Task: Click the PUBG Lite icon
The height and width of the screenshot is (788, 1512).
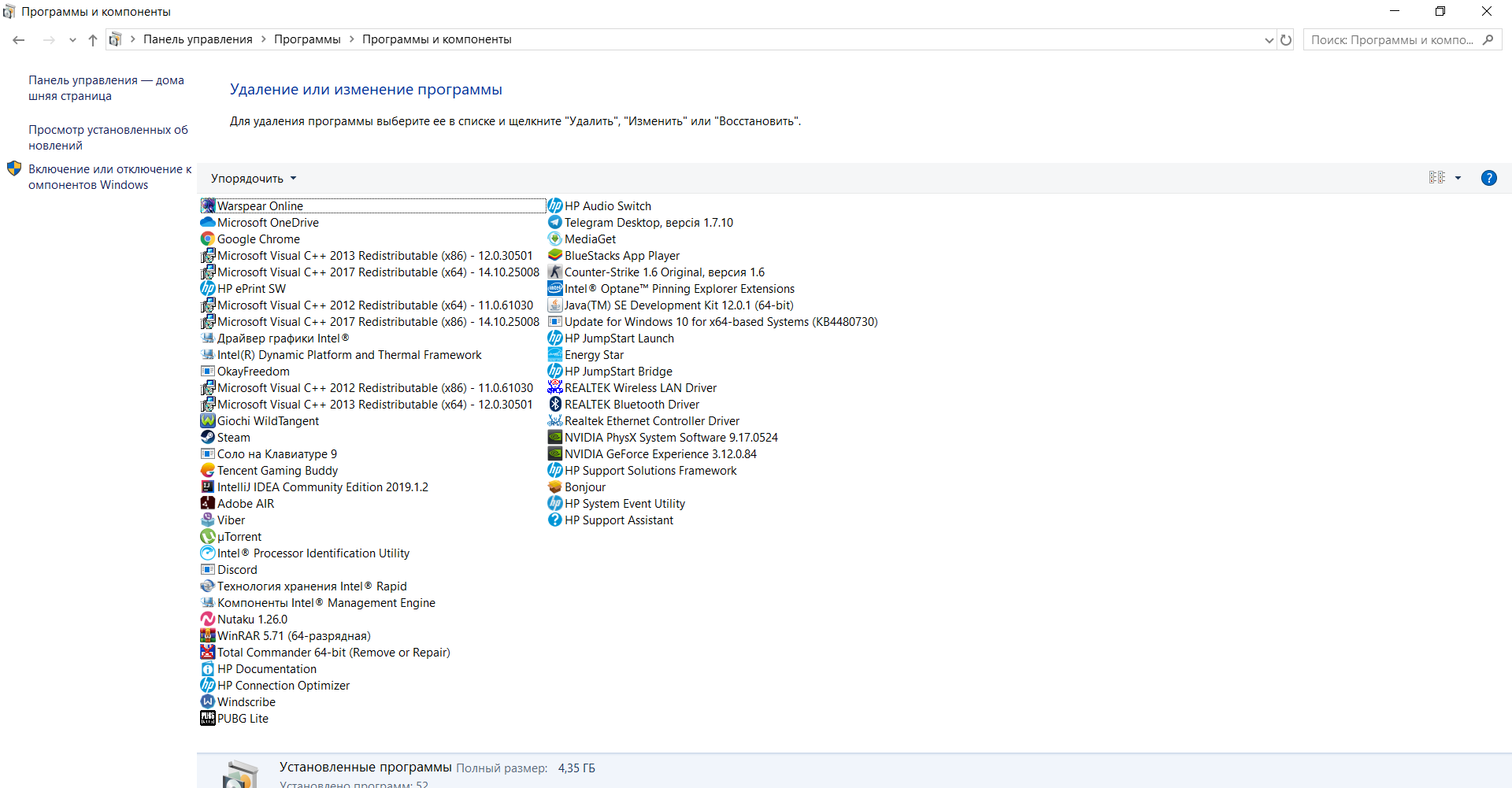Action: tap(208, 718)
